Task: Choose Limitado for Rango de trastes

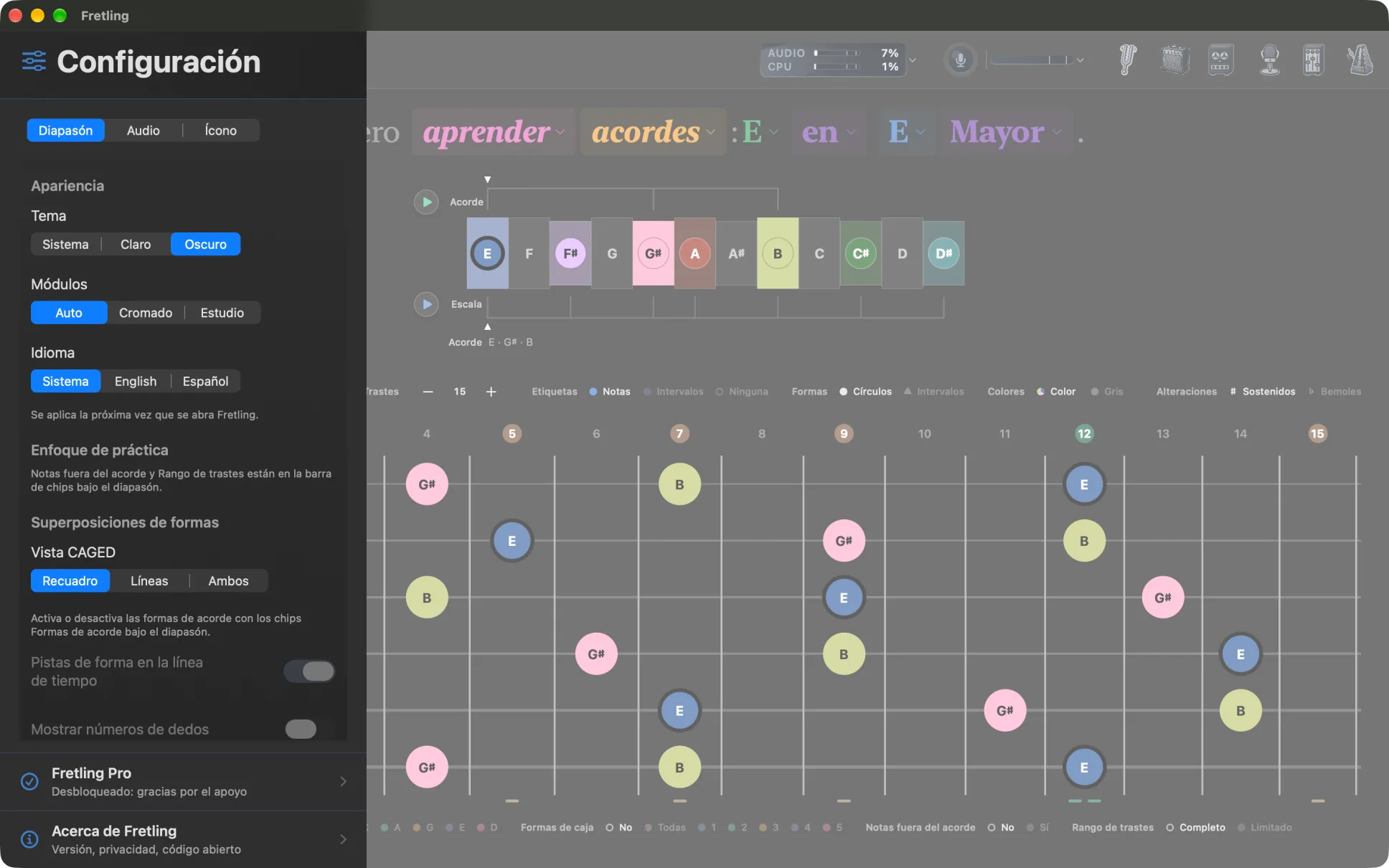Action: [x=1264, y=828]
